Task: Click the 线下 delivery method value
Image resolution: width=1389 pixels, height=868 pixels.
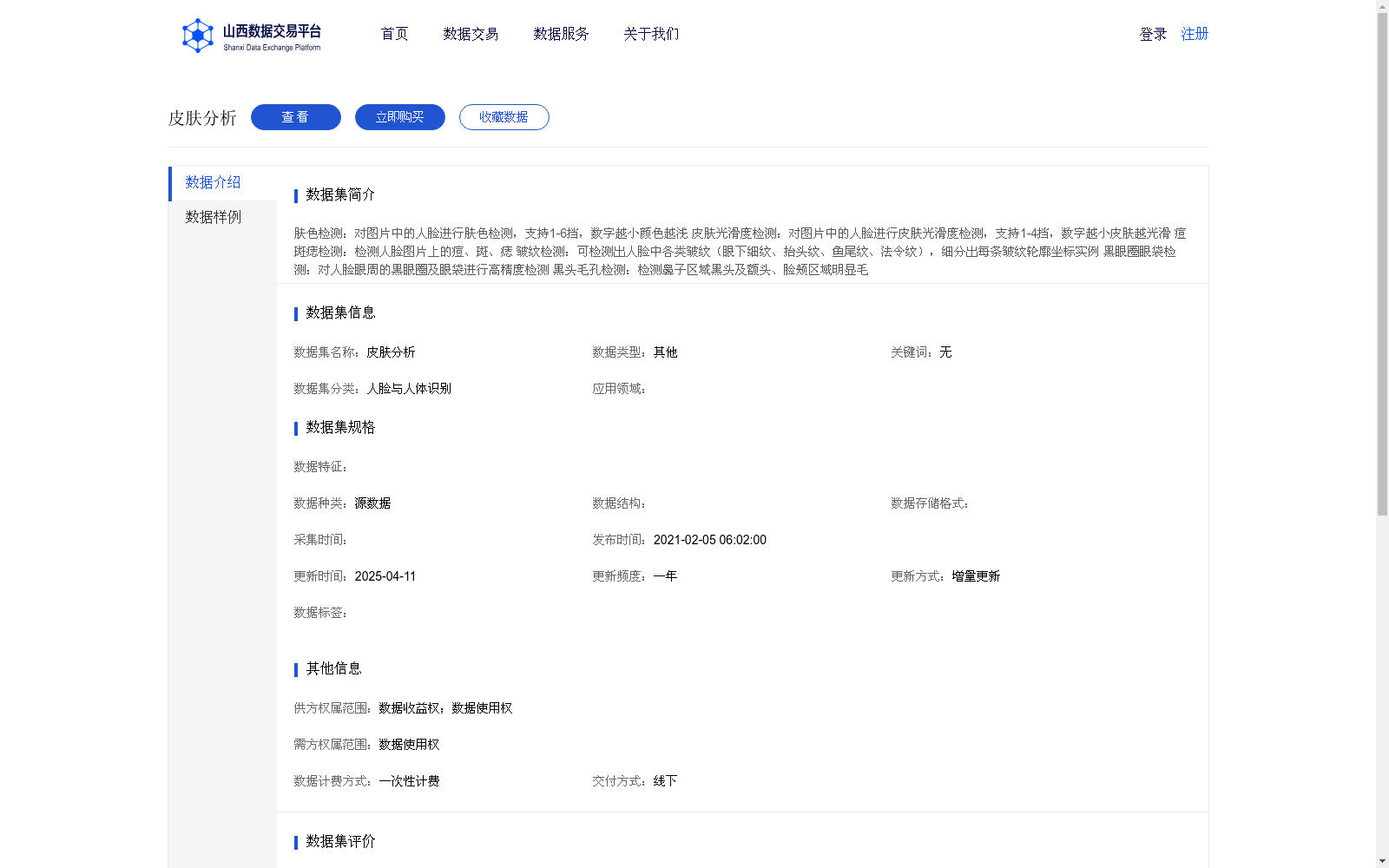Action: (x=665, y=781)
